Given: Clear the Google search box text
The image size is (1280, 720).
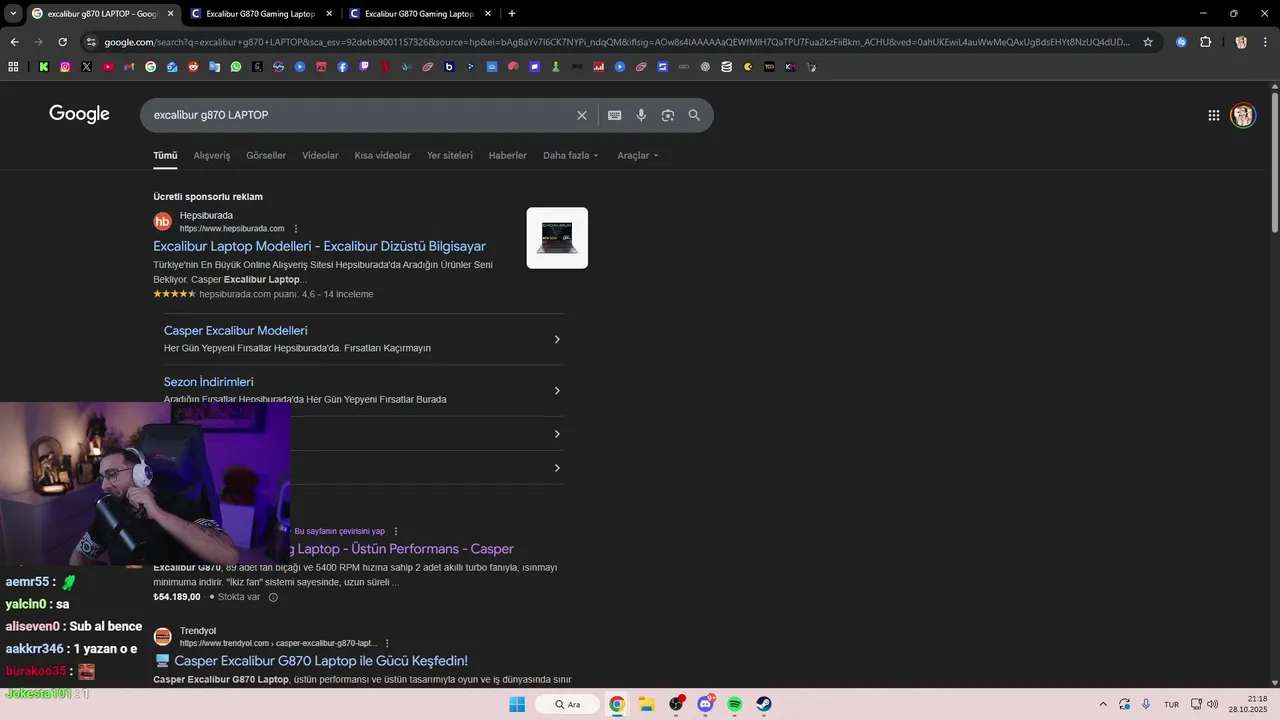Looking at the screenshot, I should click(582, 115).
